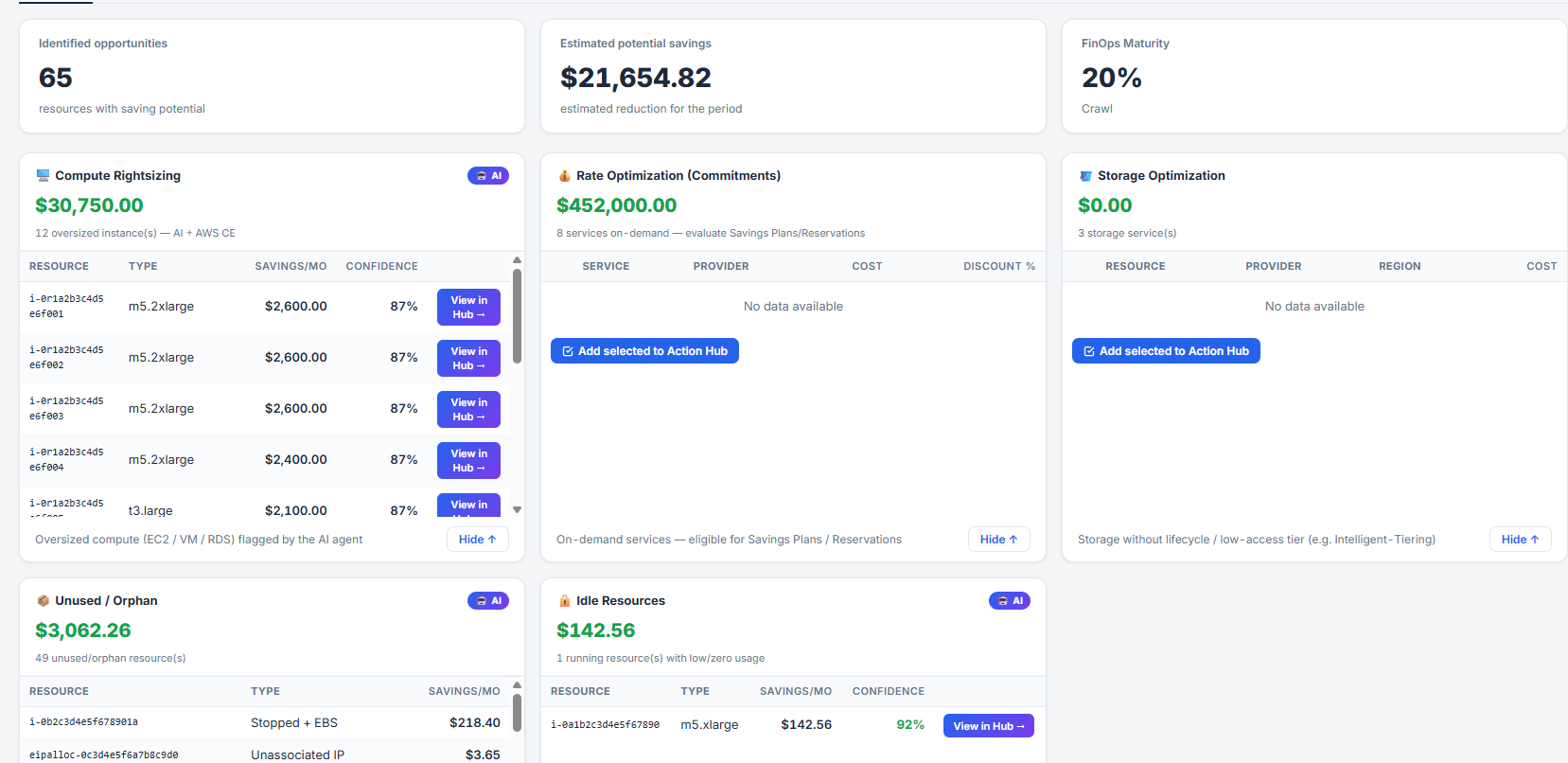Click idle resource ID i-0a1b2c3d4e5f67890
The height and width of the screenshot is (763, 1568).
(x=605, y=725)
